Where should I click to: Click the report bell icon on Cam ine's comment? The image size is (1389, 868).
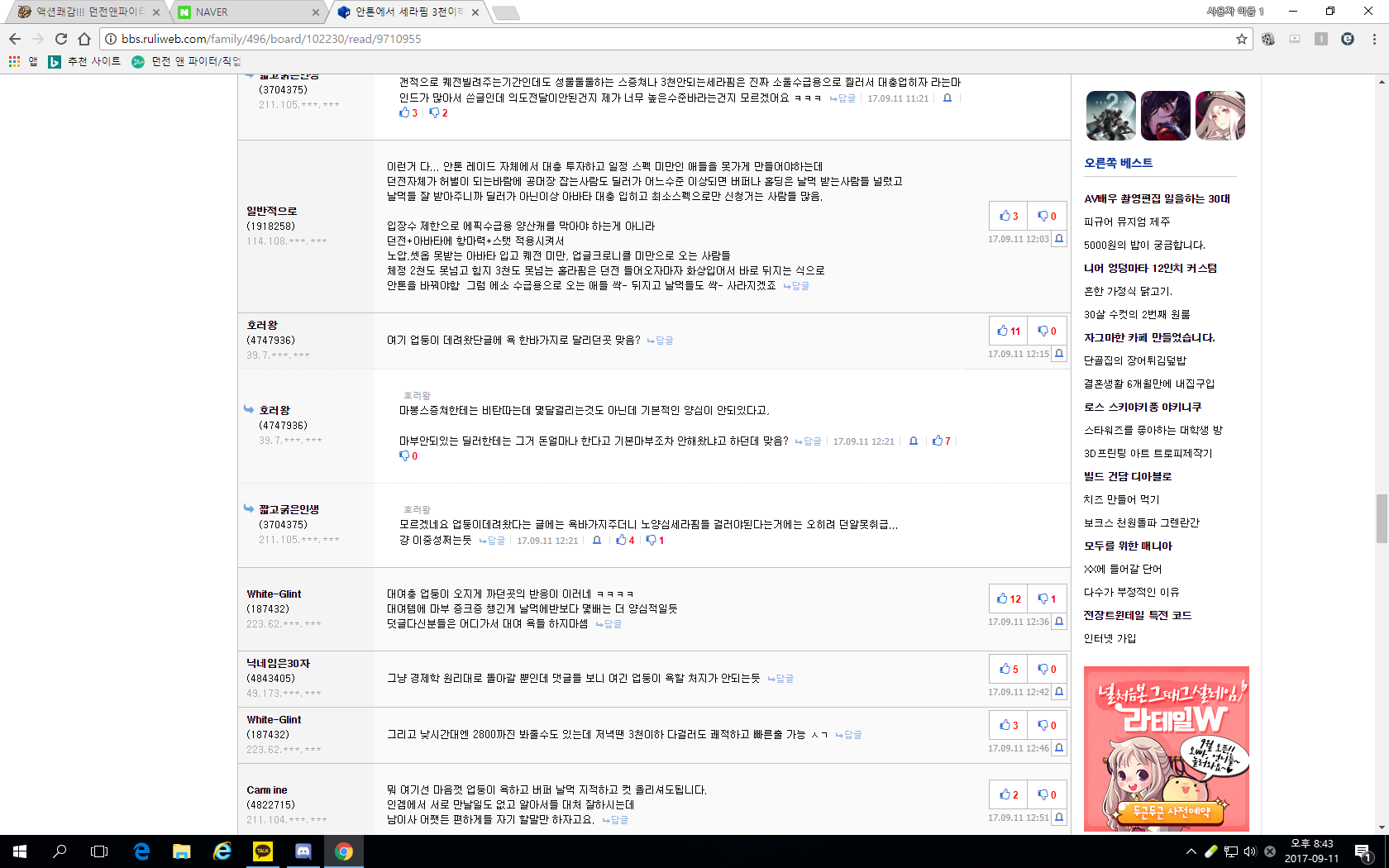(1059, 818)
